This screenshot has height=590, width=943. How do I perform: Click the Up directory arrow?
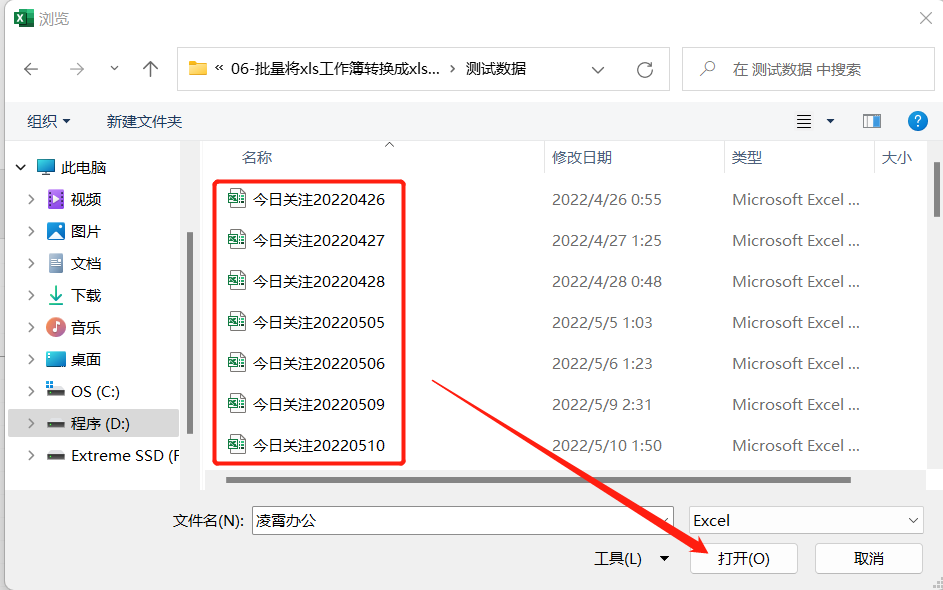pos(150,69)
